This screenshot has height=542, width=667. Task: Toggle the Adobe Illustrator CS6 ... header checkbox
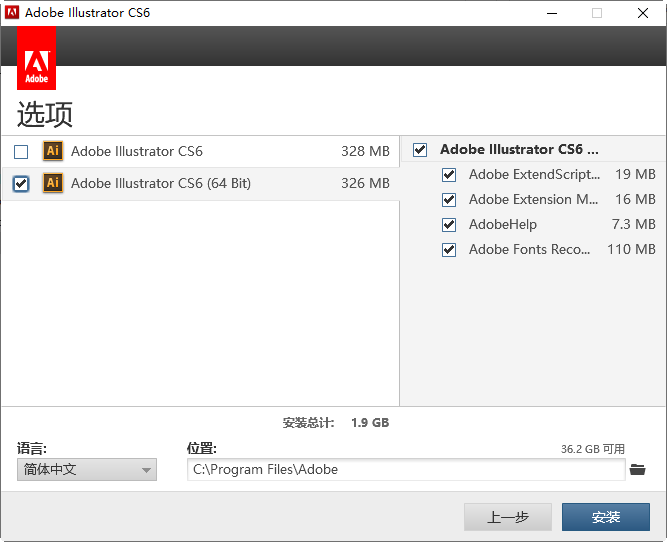420,150
